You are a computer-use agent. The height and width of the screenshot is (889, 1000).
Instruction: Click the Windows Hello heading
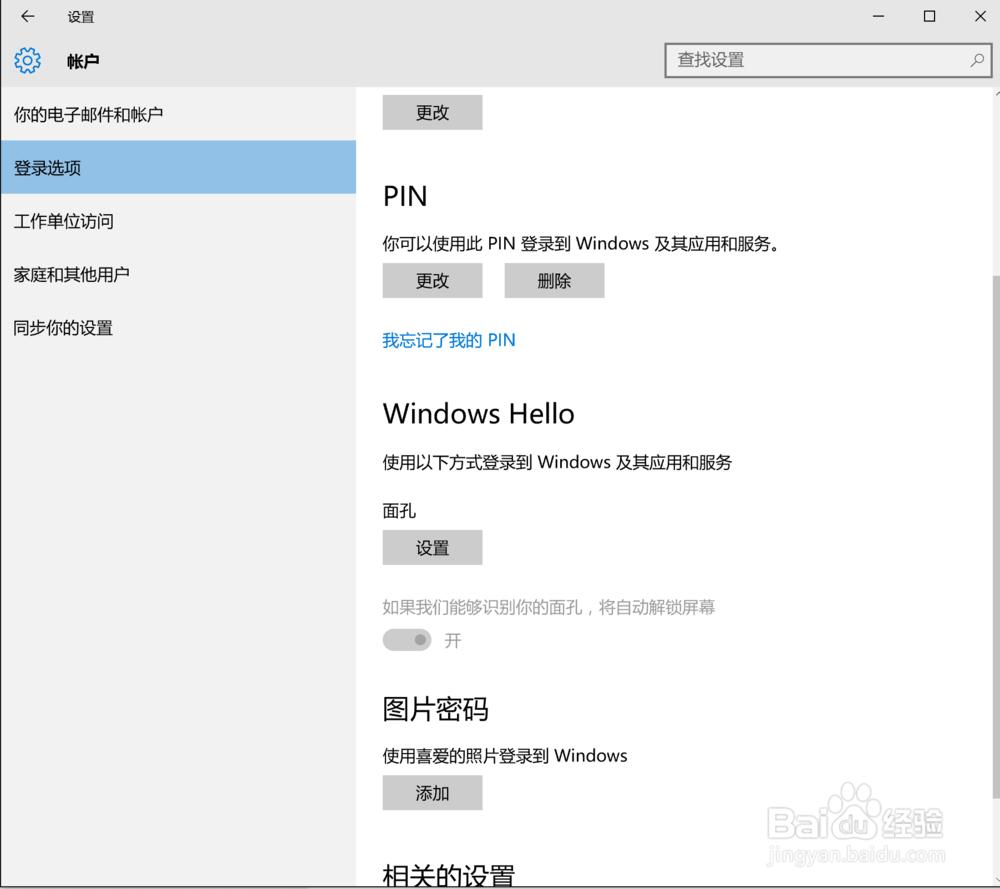[478, 414]
